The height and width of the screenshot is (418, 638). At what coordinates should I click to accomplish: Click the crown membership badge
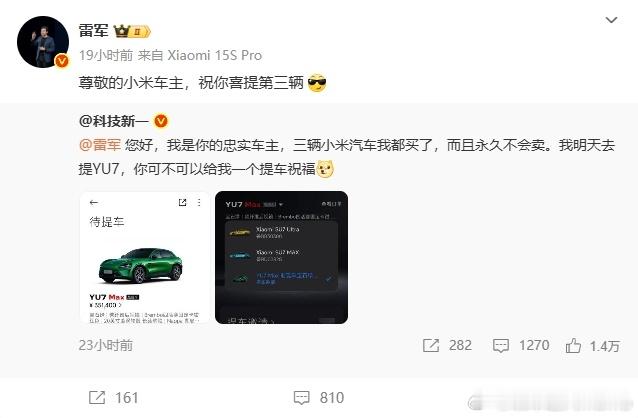click(x=132, y=31)
